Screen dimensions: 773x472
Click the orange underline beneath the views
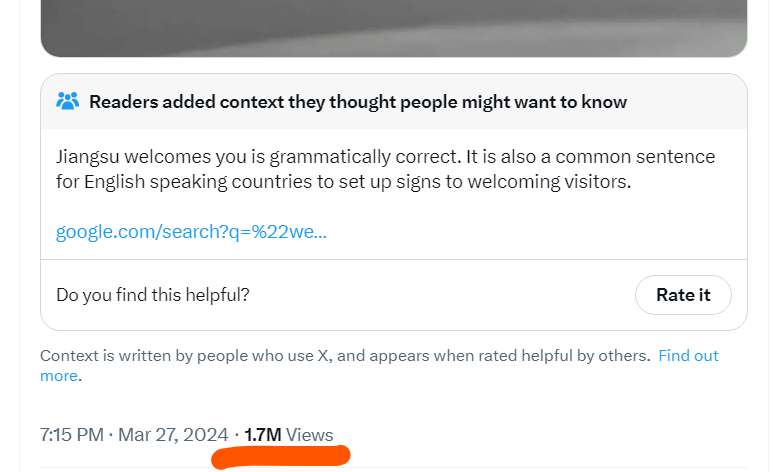pyautogui.click(x=280, y=458)
